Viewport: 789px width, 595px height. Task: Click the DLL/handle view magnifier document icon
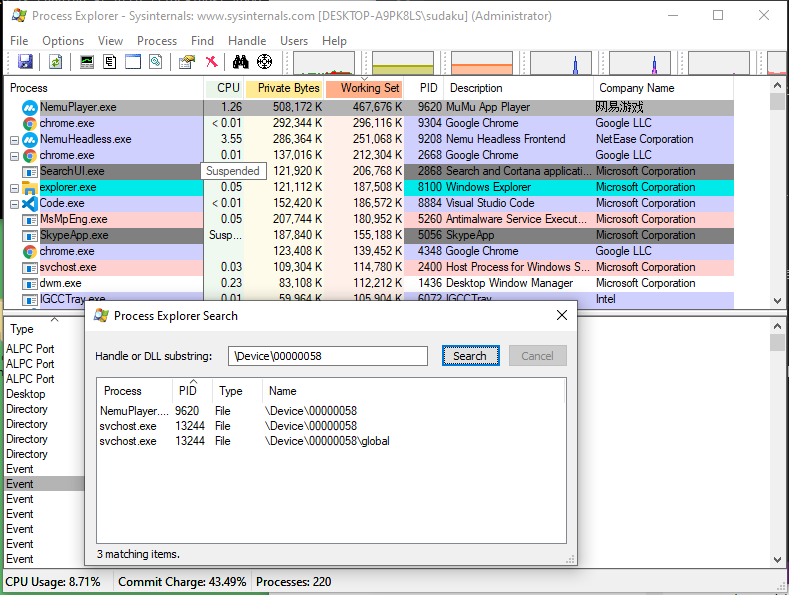click(x=156, y=62)
